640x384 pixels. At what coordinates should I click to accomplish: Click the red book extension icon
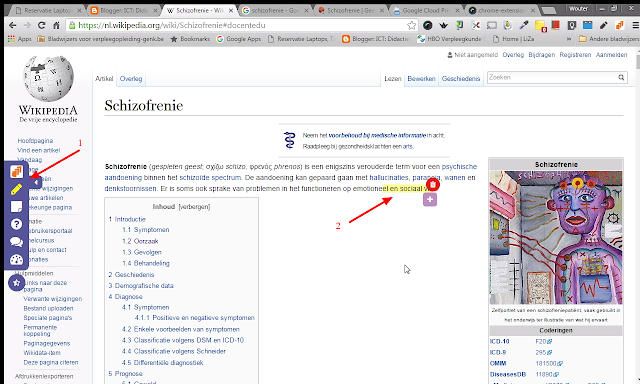tap(556, 25)
